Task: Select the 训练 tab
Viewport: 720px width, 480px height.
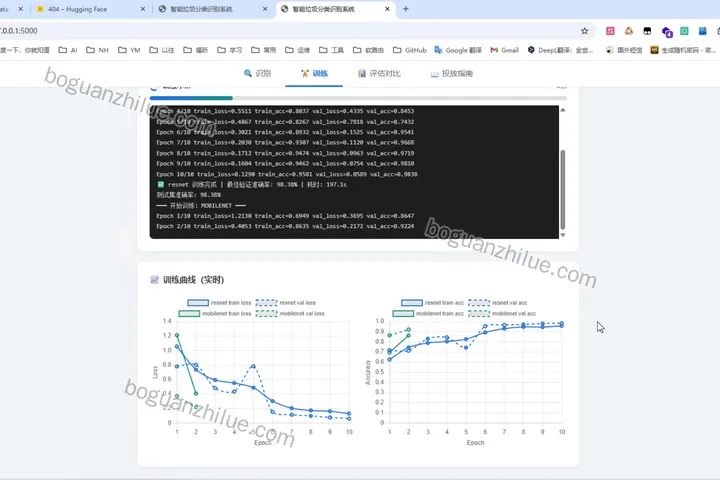Action: click(x=314, y=73)
